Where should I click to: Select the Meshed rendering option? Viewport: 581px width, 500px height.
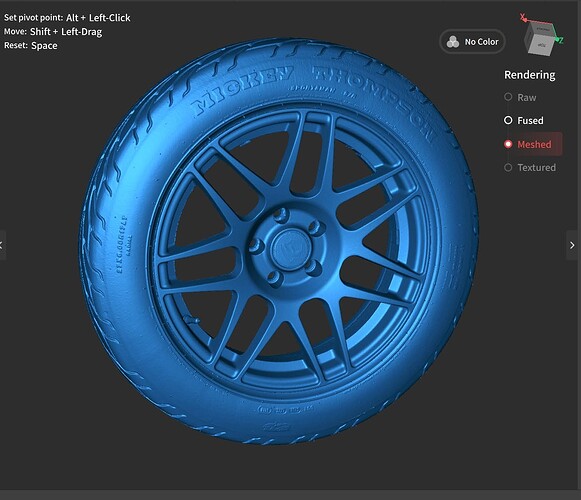pos(532,144)
